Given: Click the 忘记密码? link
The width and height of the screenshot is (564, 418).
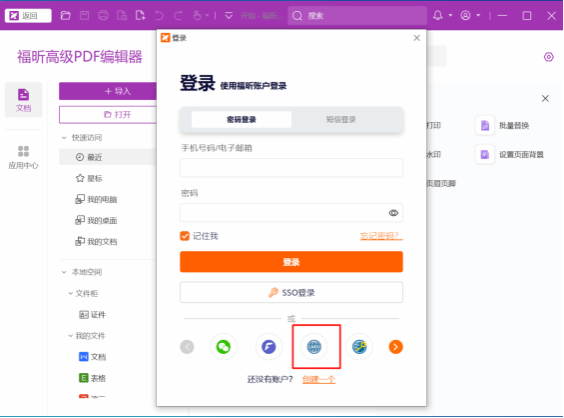Looking at the screenshot, I should click(381, 236).
